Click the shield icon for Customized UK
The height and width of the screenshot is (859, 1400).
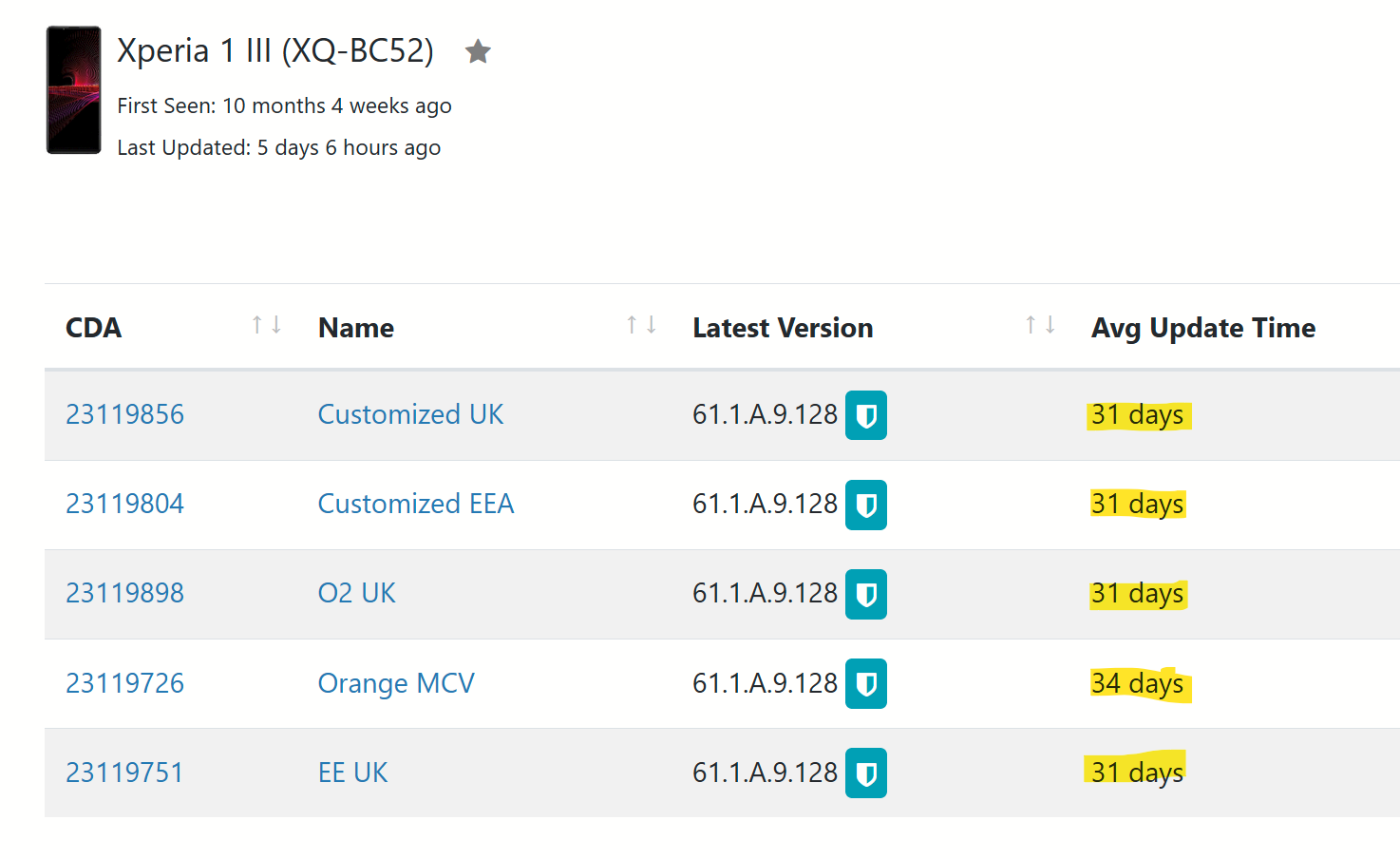(866, 415)
